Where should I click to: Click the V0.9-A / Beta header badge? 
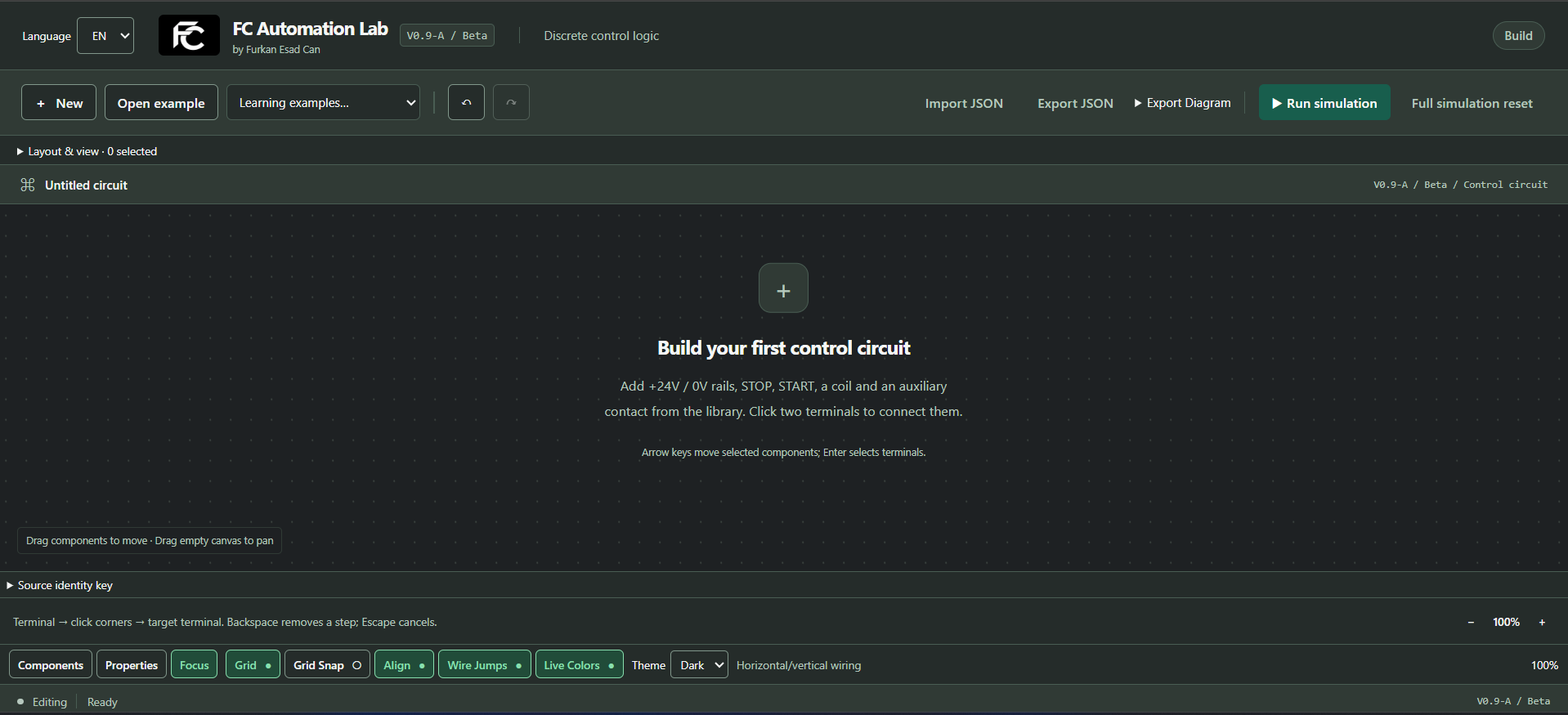click(446, 35)
